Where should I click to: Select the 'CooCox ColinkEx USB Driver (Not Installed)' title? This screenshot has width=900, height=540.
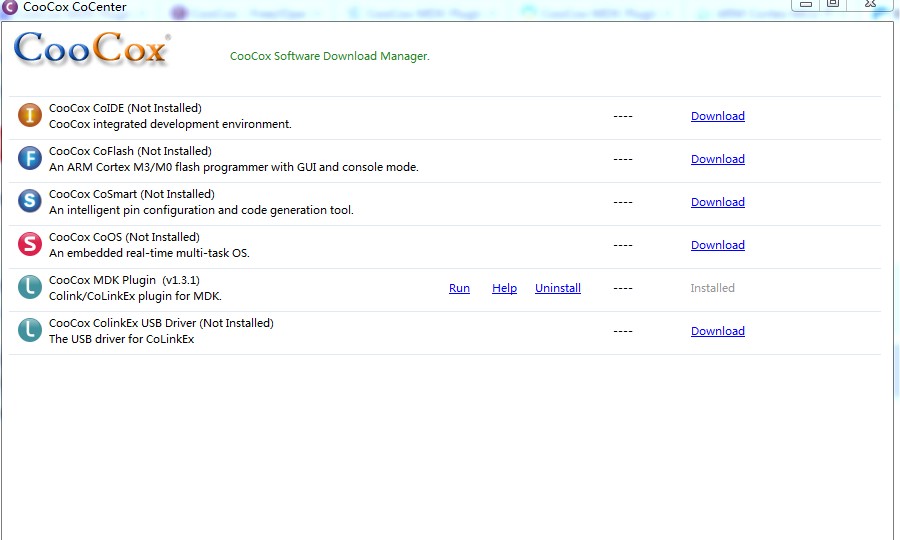coord(161,323)
